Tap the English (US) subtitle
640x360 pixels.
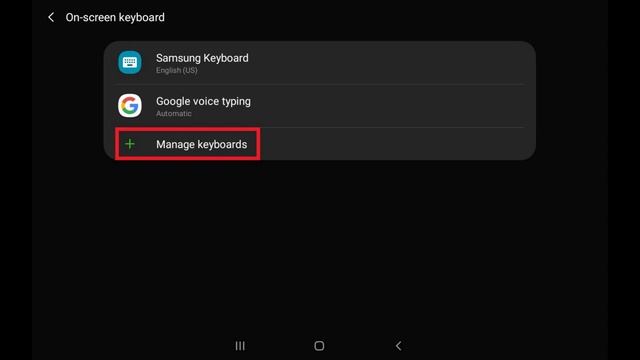coord(177,70)
